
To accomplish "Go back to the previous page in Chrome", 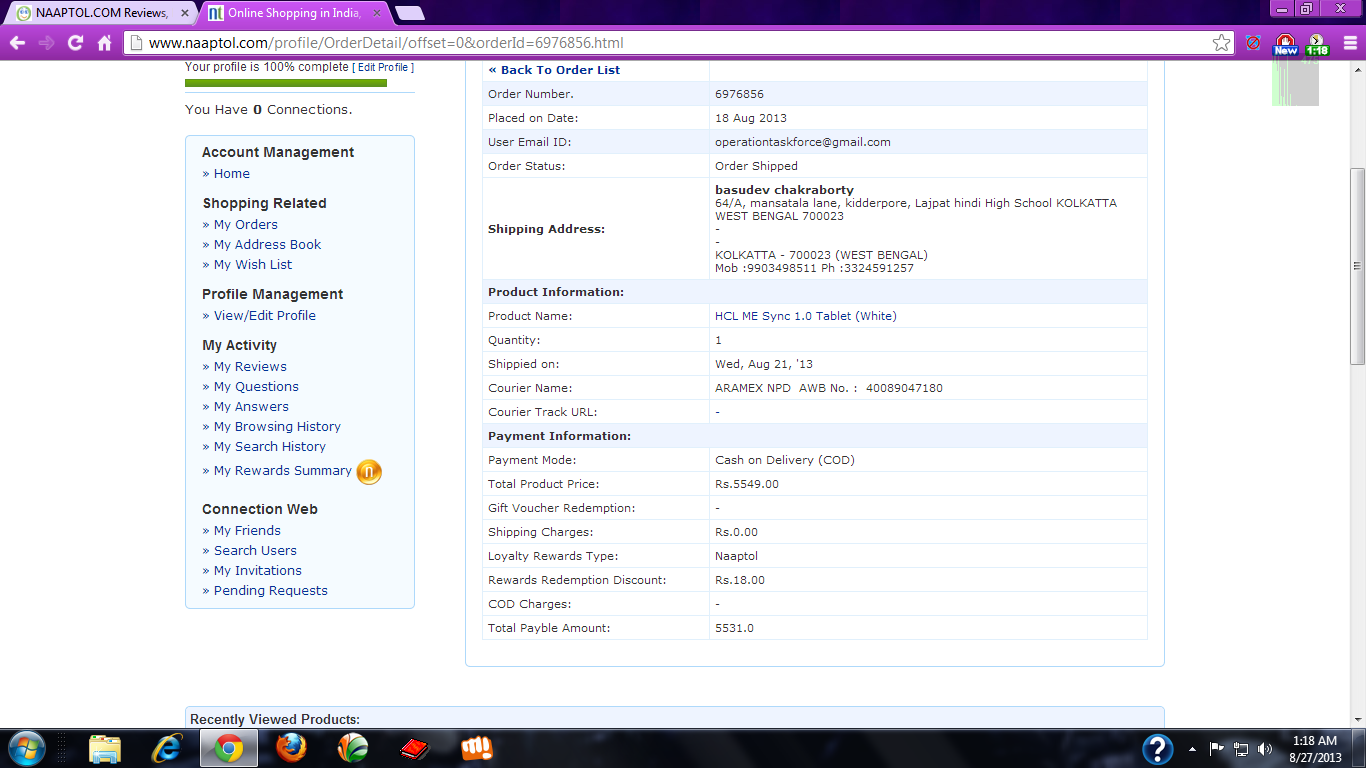I will (x=17, y=43).
